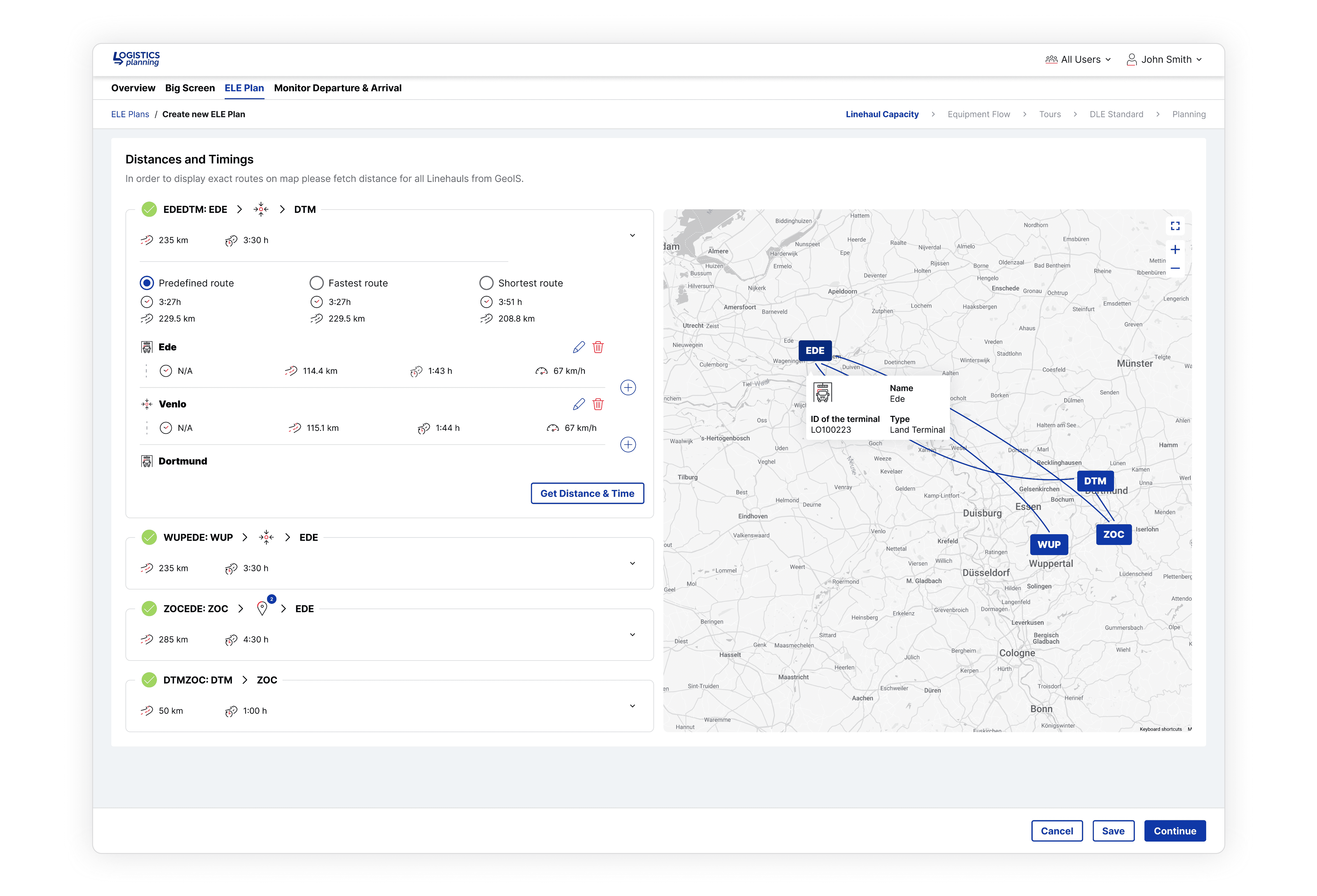Open Monitor Departure & Arrival tab
The width and height of the screenshot is (1317, 896).
[x=338, y=88]
